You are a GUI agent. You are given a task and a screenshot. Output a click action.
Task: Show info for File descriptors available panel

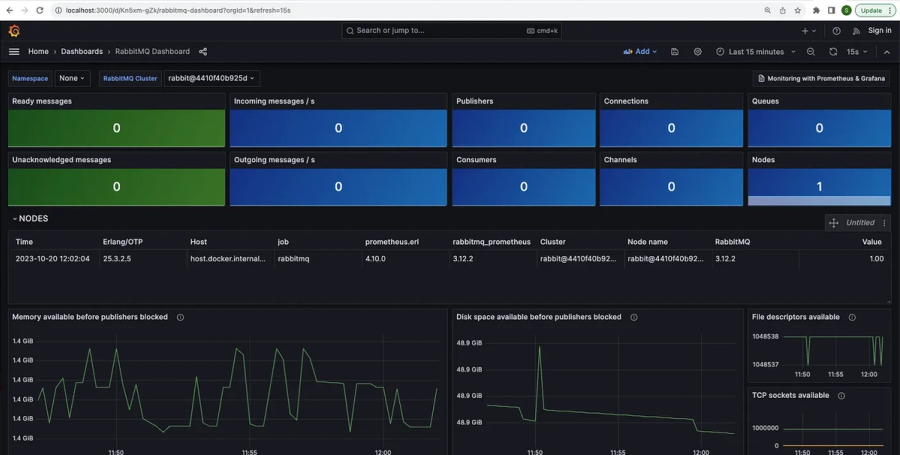[852, 317]
